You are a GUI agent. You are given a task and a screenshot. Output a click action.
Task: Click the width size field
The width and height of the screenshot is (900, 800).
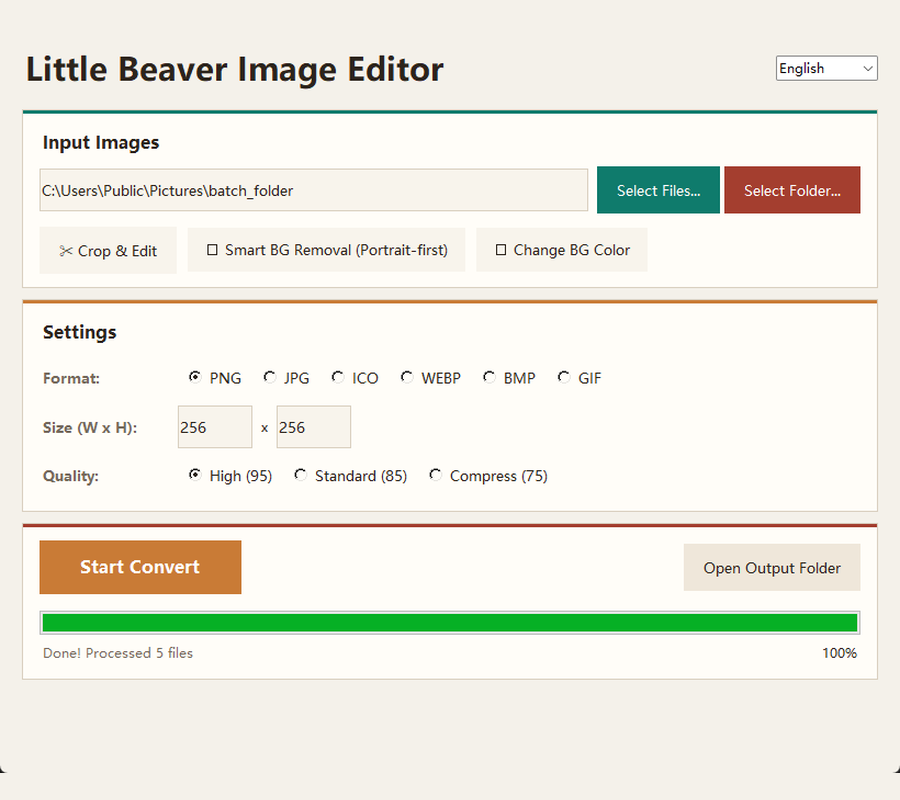tap(215, 427)
